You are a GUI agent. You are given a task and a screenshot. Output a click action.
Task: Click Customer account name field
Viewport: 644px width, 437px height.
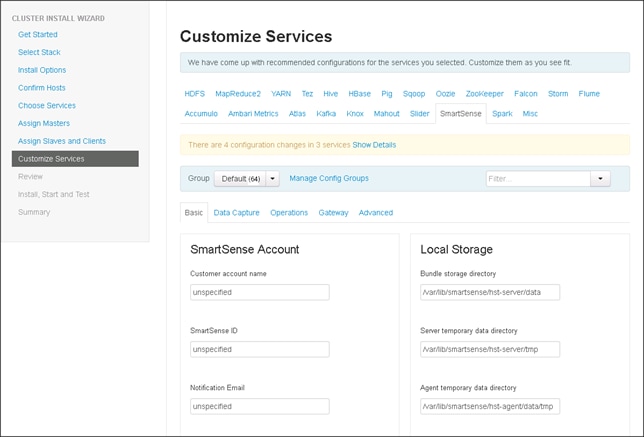pos(260,292)
